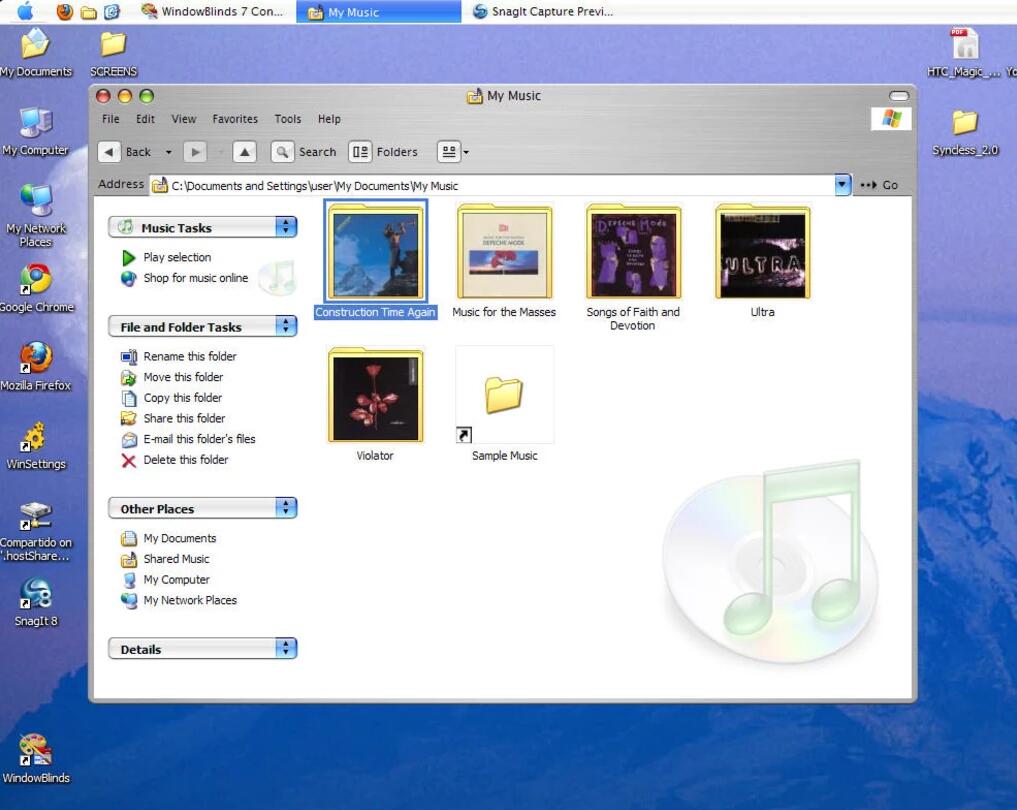Expand the Details panel
The width and height of the screenshot is (1017, 810).
(286, 649)
